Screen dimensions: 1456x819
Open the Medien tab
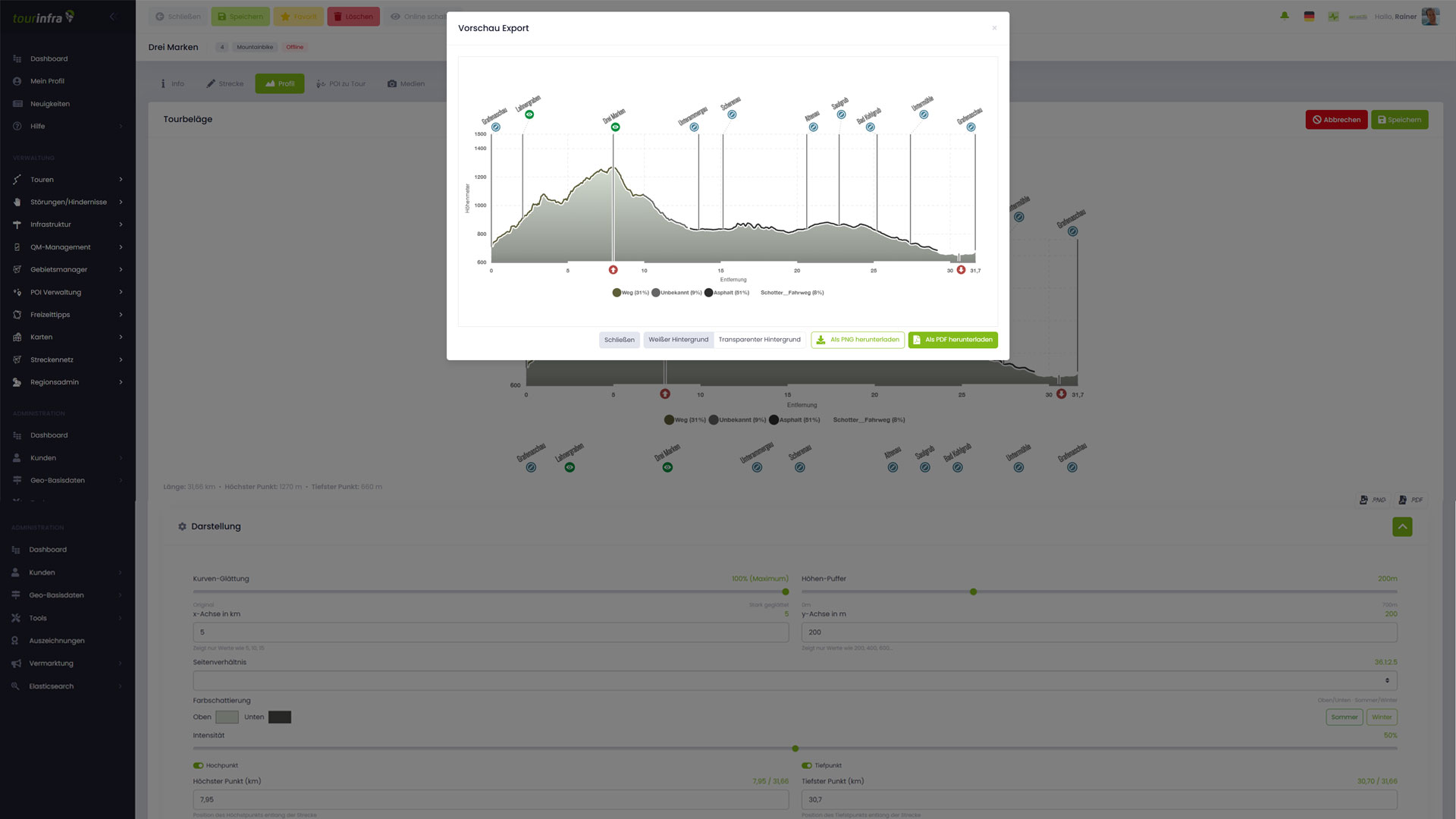click(406, 83)
